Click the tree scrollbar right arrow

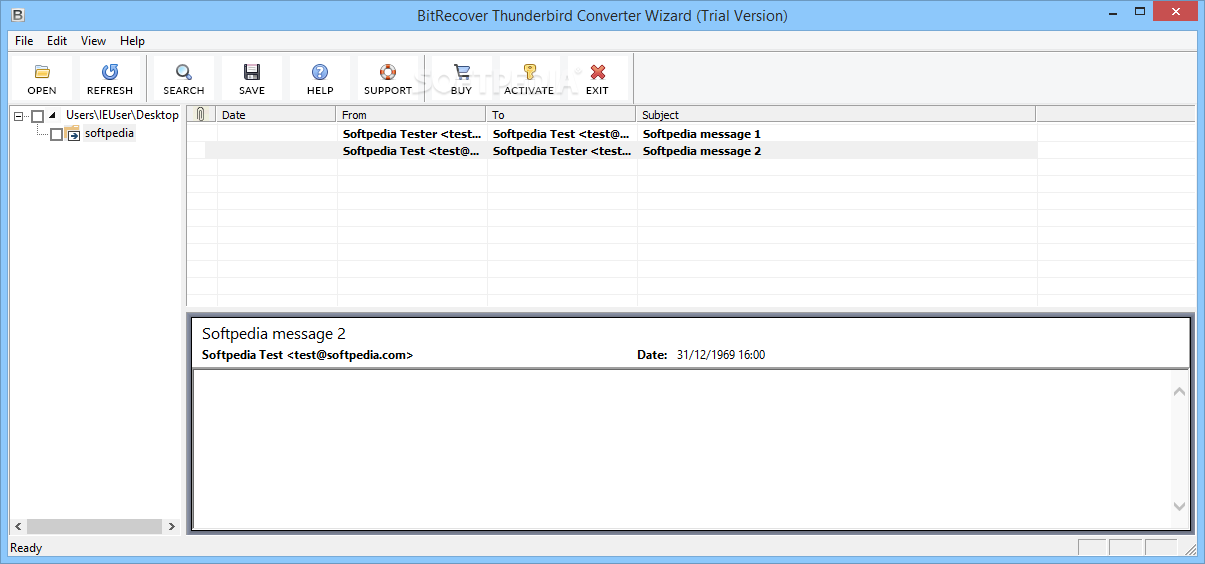(171, 526)
